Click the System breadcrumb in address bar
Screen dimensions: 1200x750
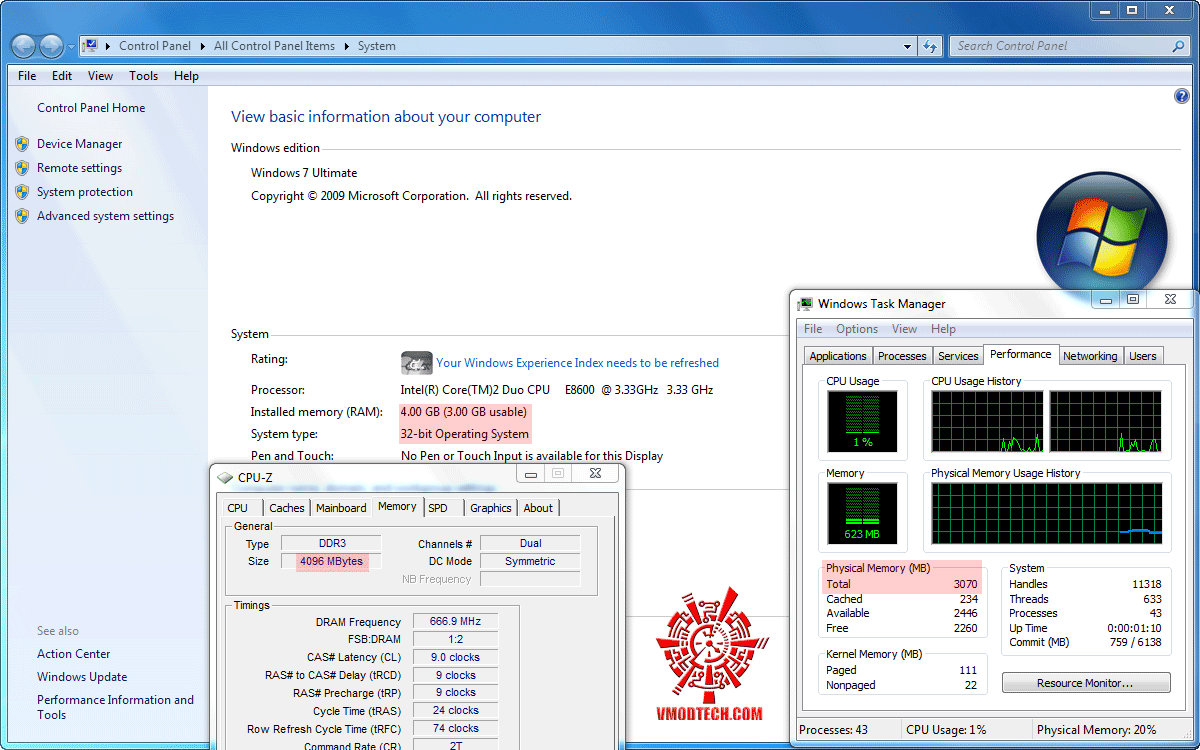(376, 46)
